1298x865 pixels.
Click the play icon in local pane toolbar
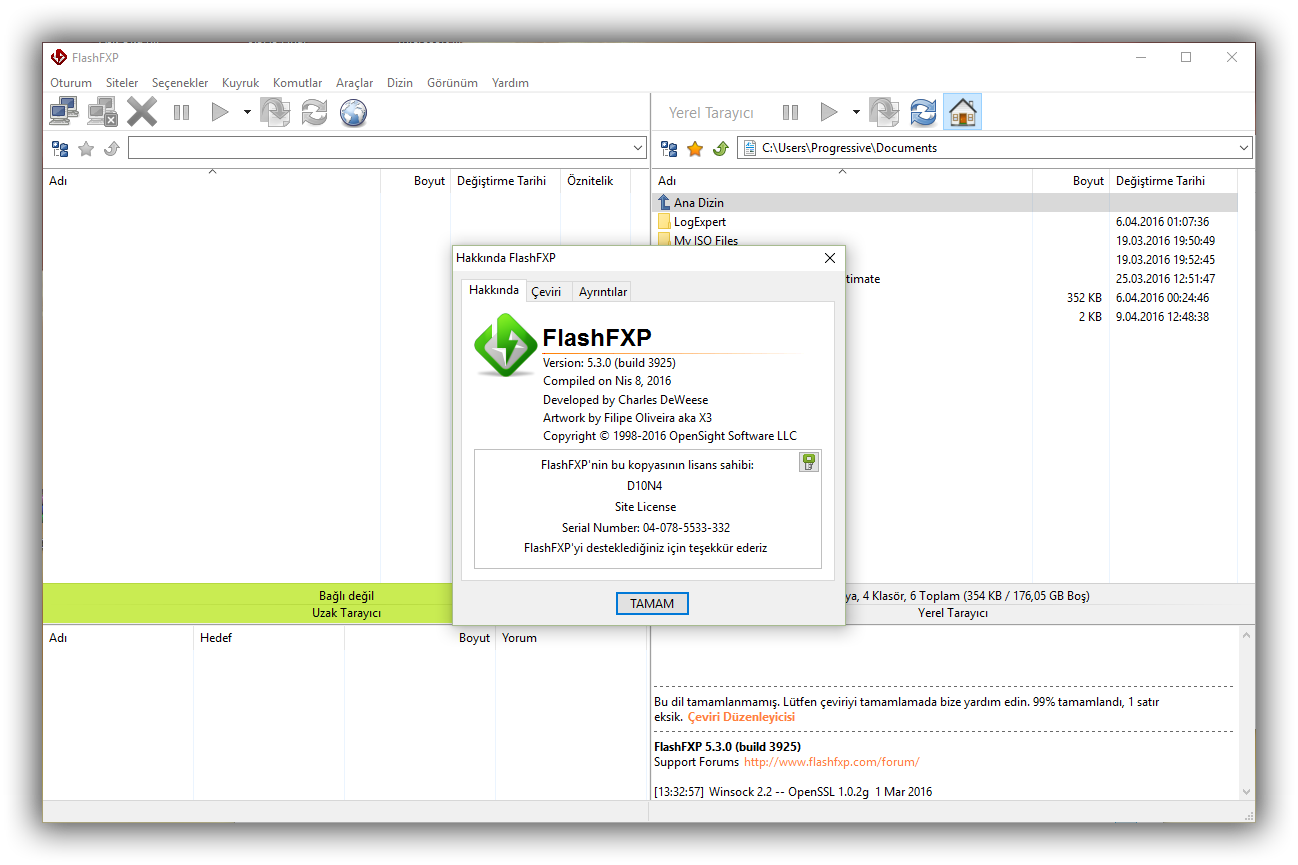[x=829, y=112]
